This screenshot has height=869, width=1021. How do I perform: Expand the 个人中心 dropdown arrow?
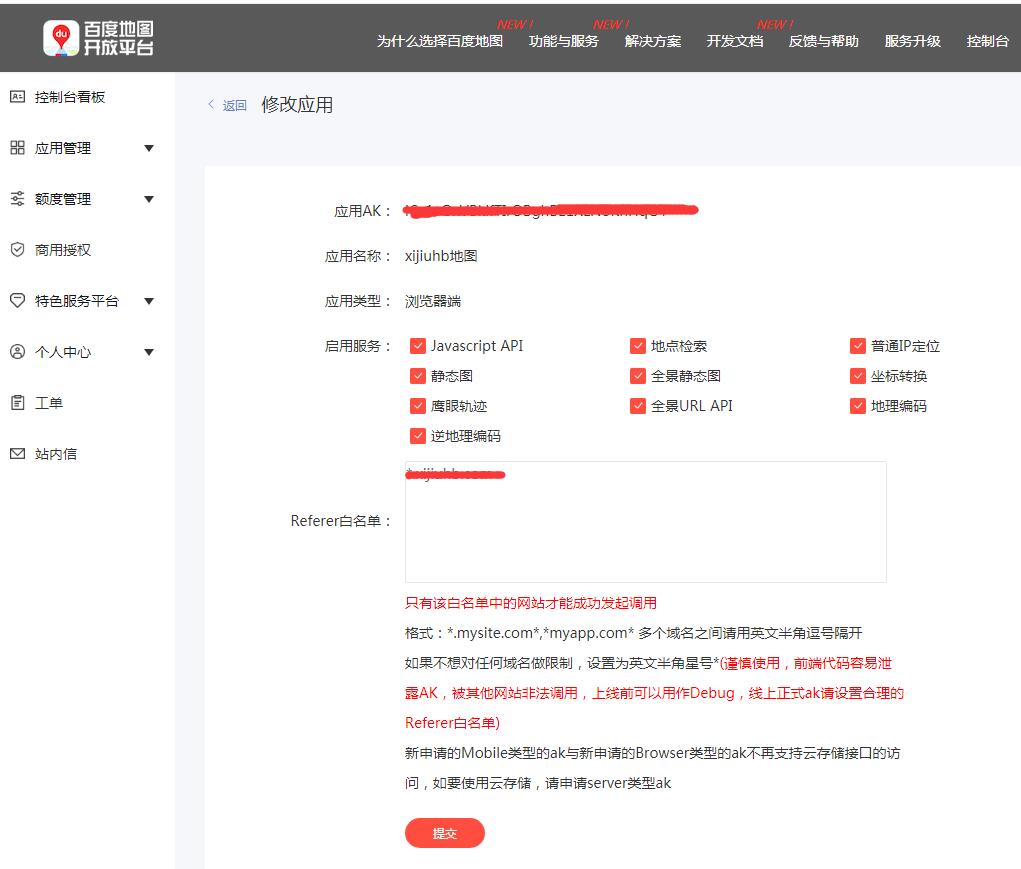(149, 352)
